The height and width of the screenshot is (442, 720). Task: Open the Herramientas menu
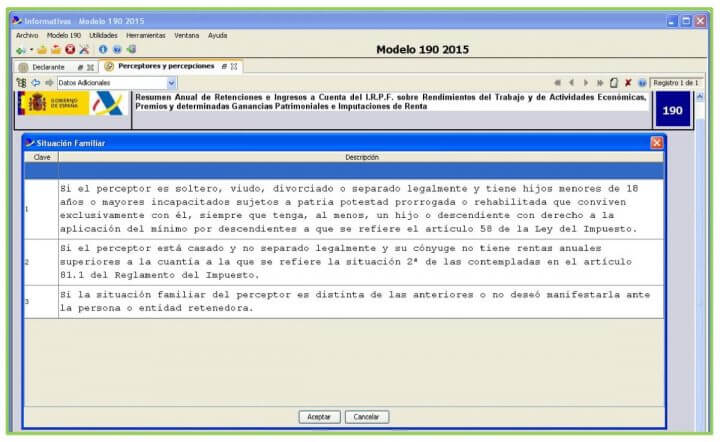point(146,35)
